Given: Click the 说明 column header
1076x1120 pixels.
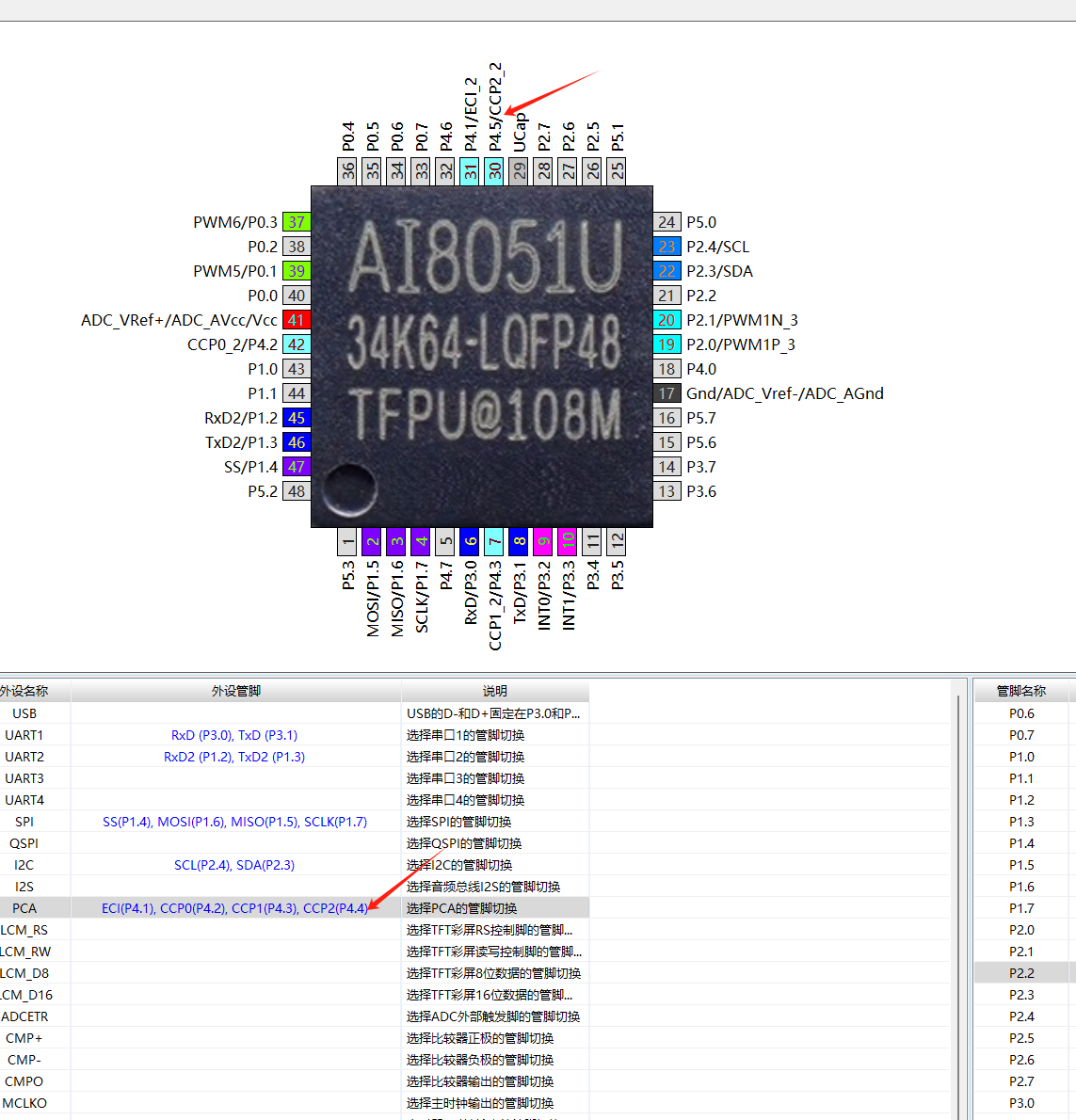Looking at the screenshot, I should tap(495, 691).
